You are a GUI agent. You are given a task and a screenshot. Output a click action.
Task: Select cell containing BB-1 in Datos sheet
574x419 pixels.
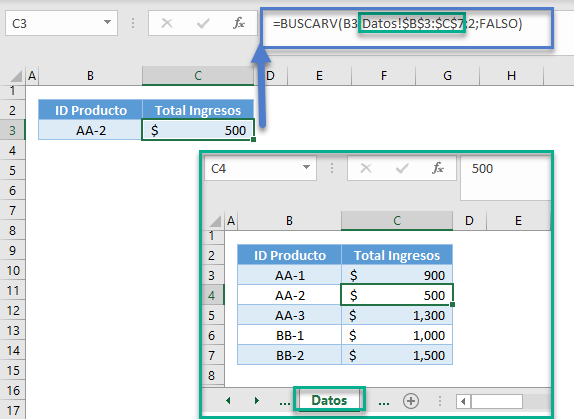pyautogui.click(x=290, y=336)
